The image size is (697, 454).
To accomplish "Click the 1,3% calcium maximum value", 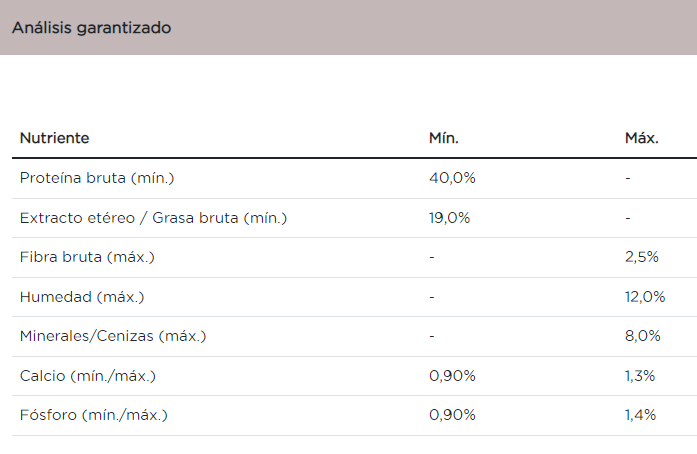I will [x=640, y=376].
